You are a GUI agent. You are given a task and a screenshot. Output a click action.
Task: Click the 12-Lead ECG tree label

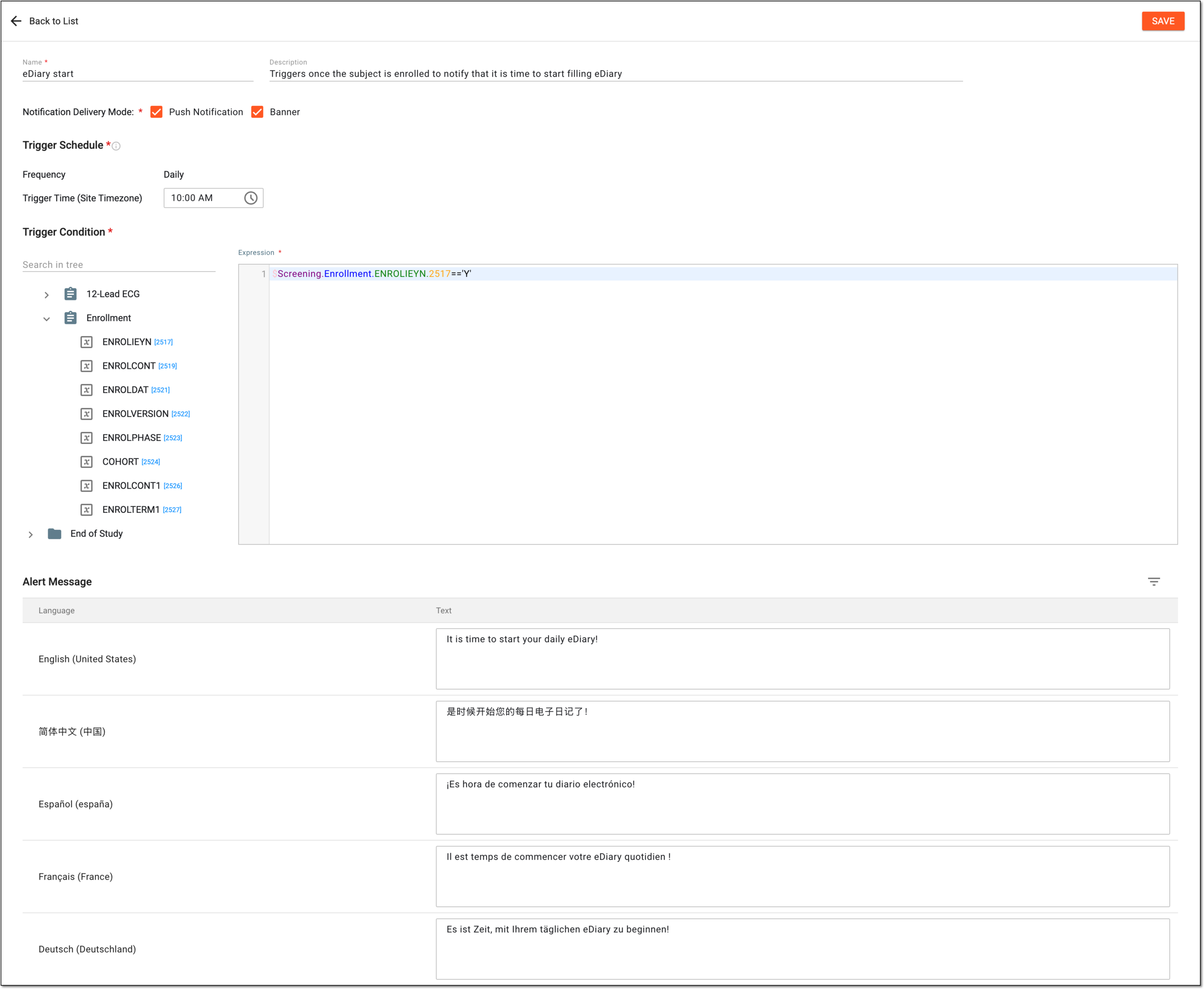tap(113, 294)
